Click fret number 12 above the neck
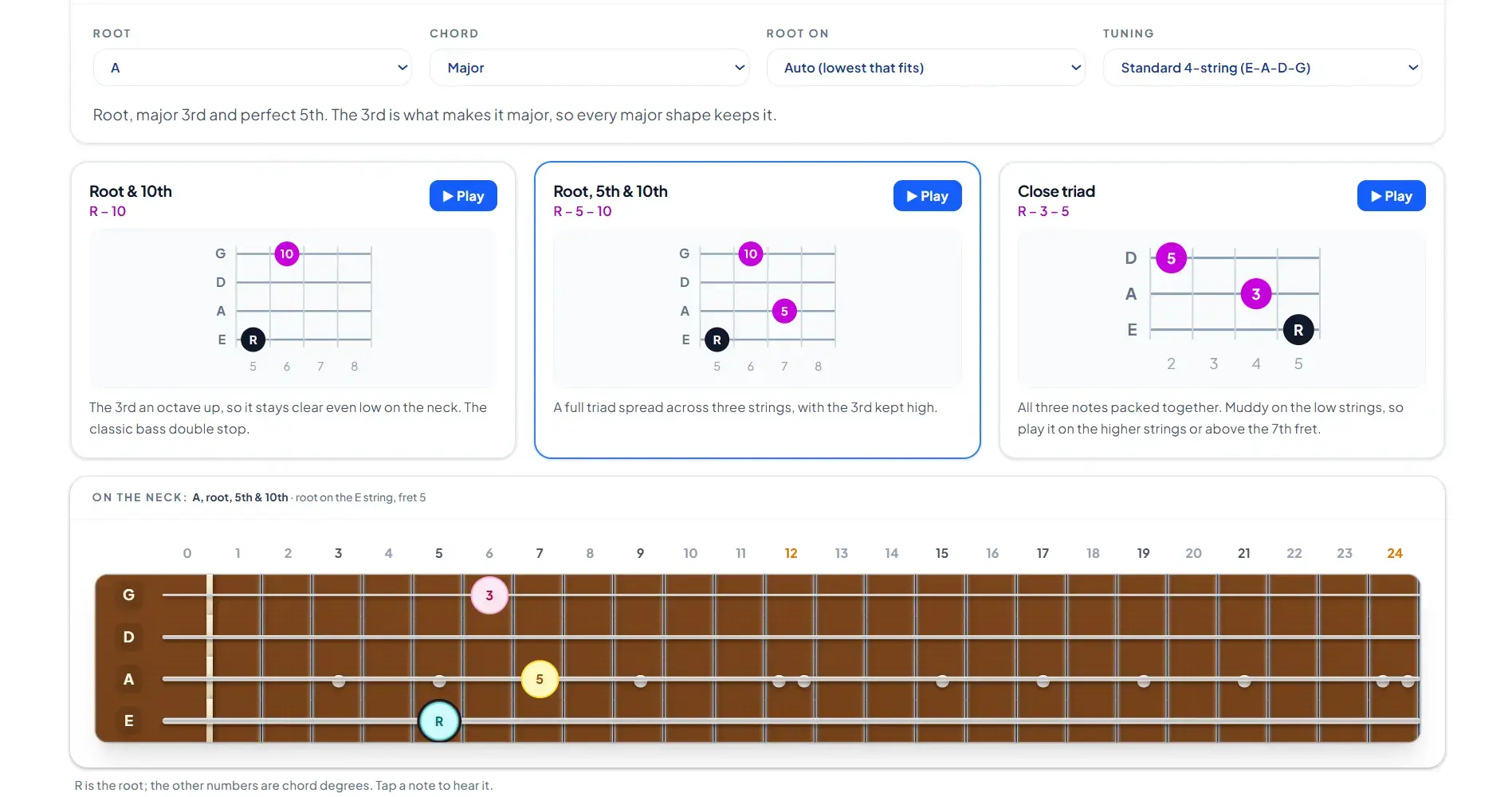This screenshot has width=1512, height=797. (791, 553)
